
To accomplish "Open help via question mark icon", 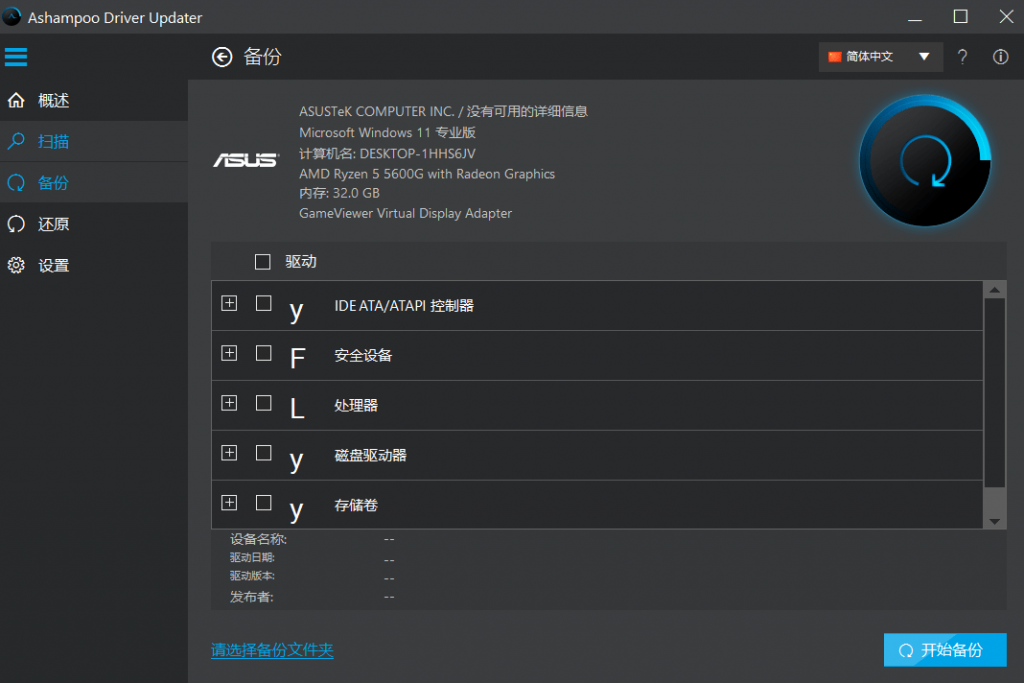I will 962,57.
